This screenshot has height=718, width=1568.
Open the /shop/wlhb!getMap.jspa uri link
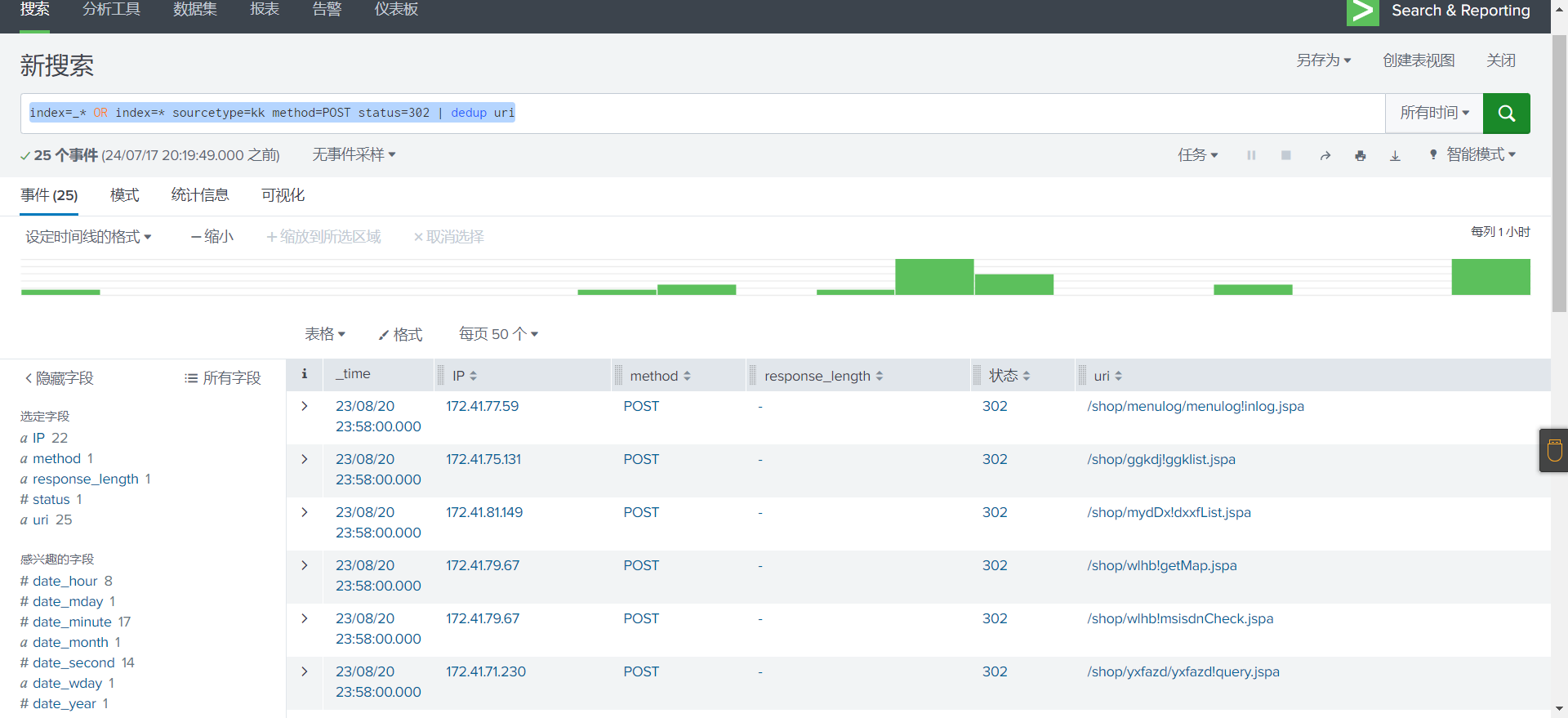click(1161, 565)
